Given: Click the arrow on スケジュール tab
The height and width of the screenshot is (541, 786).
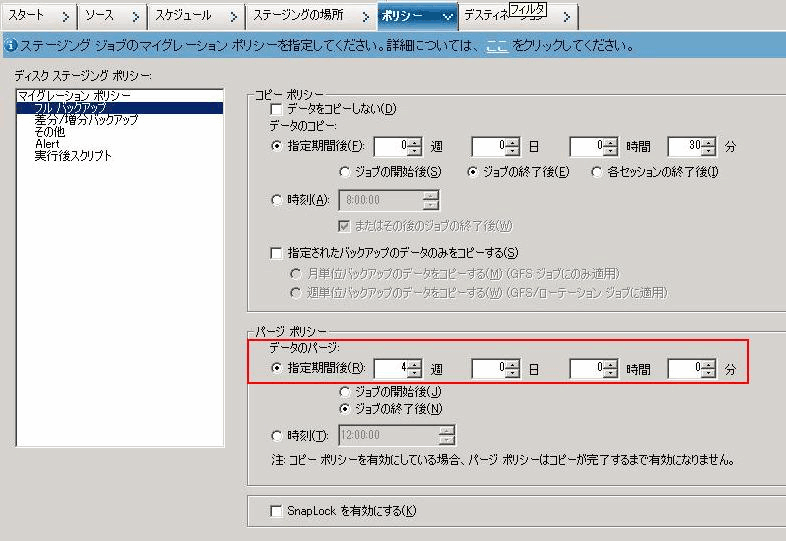Looking at the screenshot, I should [233, 17].
